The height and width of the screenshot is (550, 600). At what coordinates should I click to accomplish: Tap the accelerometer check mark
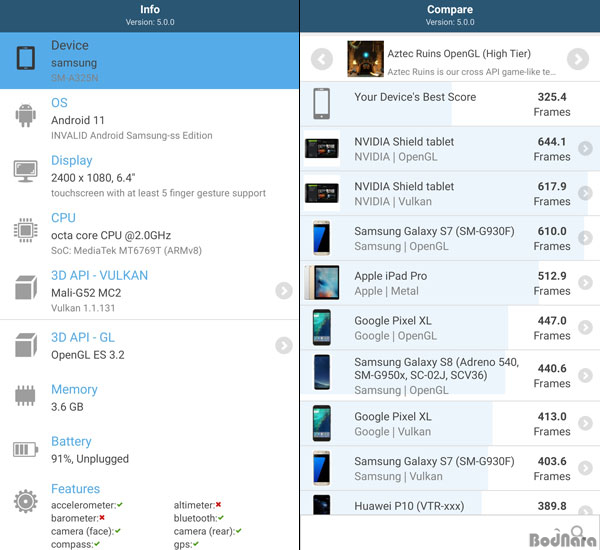click(120, 505)
